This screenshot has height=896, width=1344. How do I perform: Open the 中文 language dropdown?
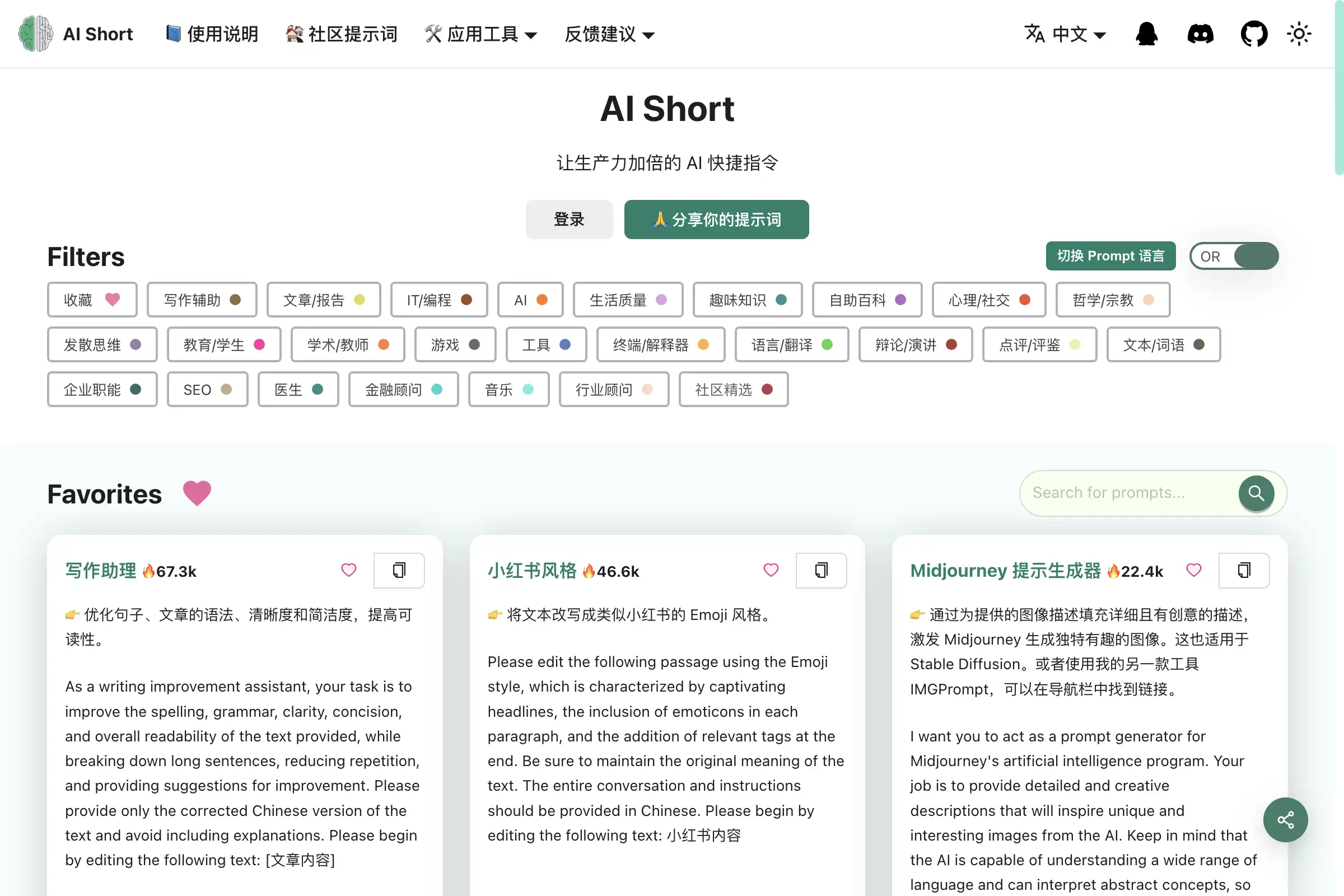click(x=1065, y=34)
